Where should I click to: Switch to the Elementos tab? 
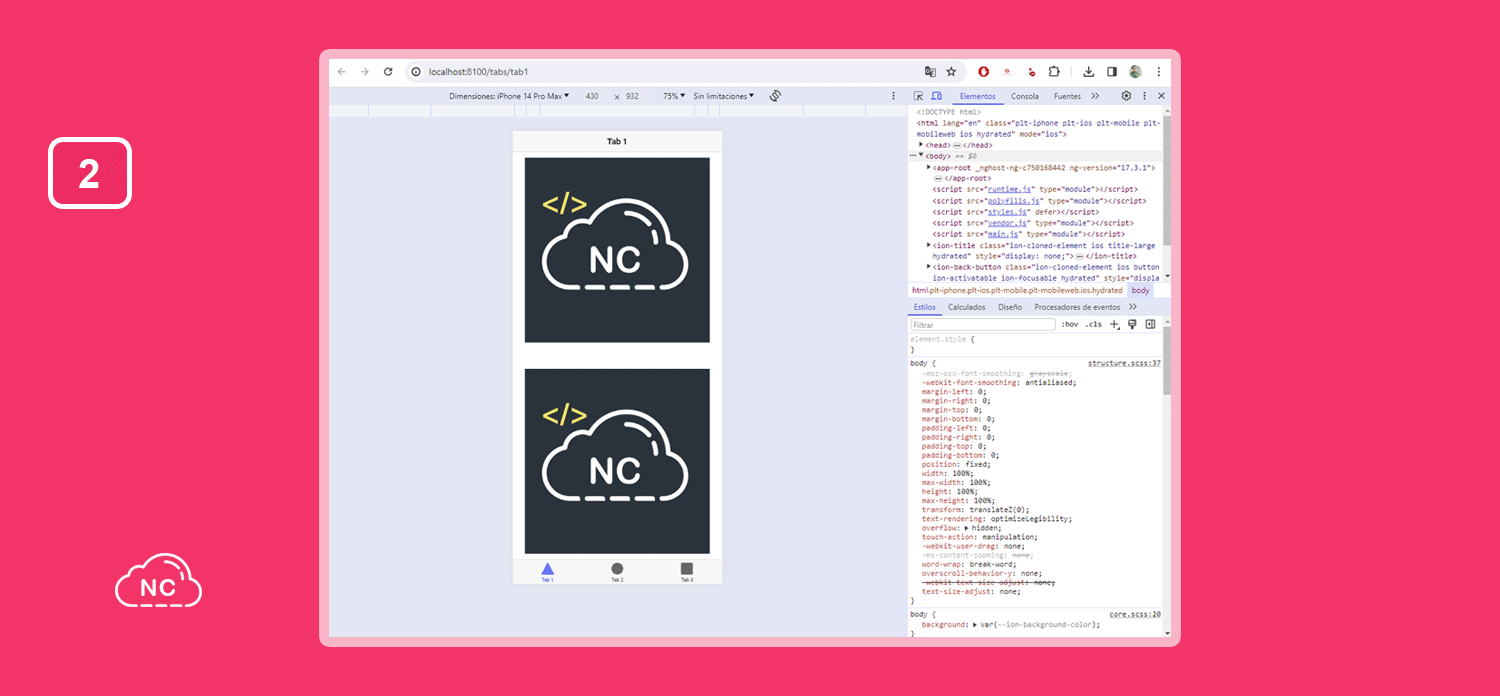pyautogui.click(x=978, y=96)
